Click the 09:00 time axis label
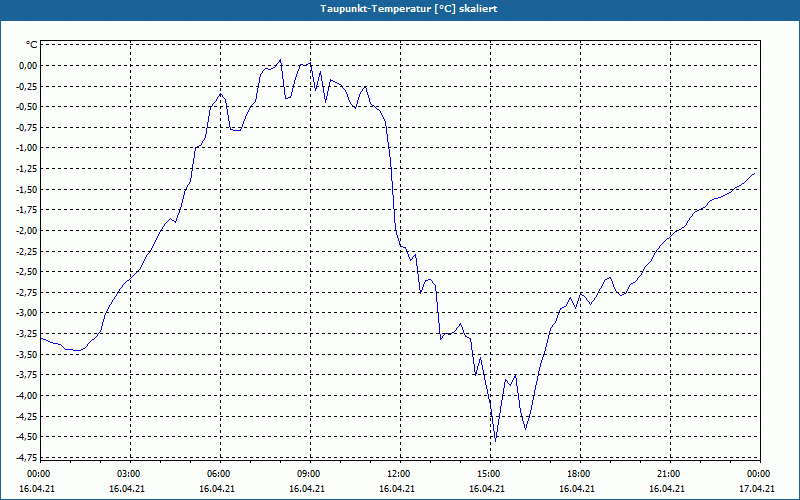The image size is (800, 500). pos(309,474)
